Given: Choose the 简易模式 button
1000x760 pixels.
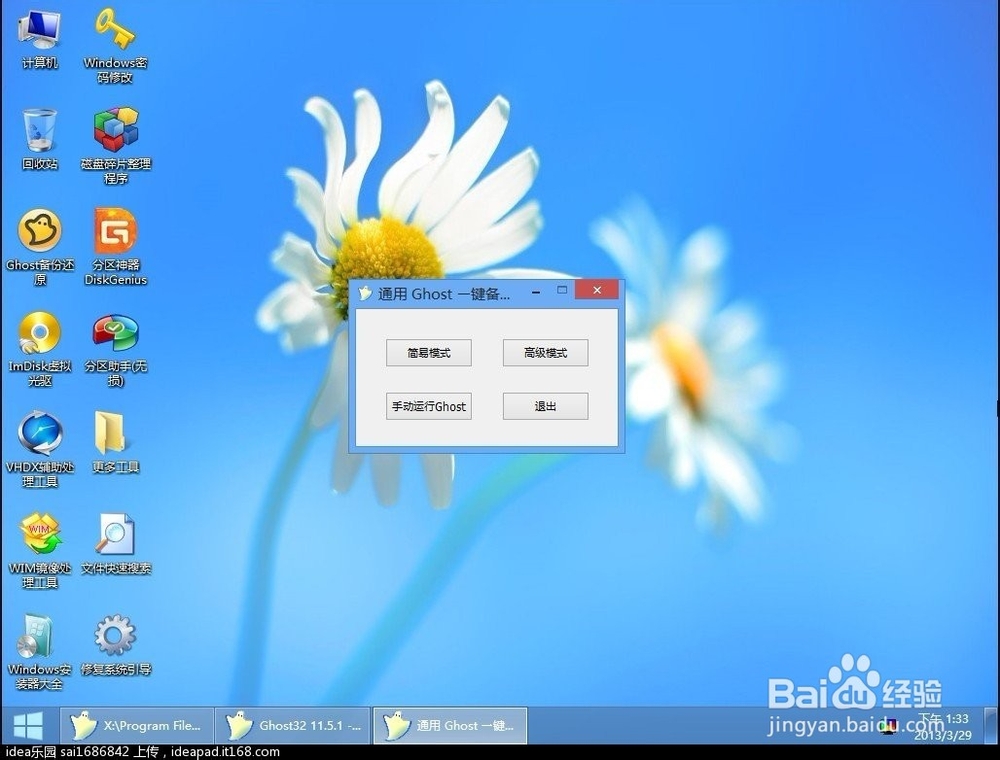Looking at the screenshot, I should coord(429,353).
